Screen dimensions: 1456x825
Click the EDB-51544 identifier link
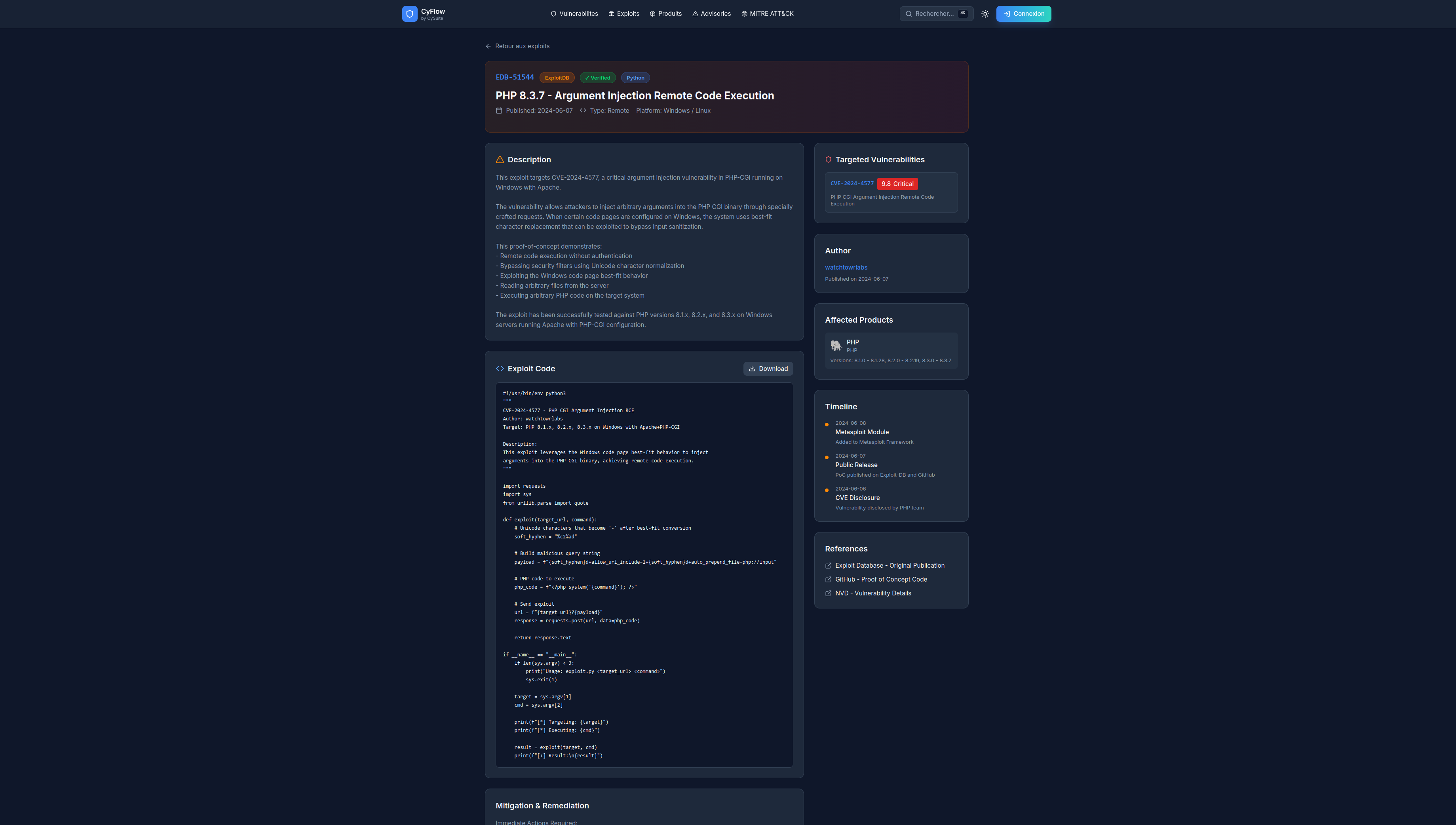(514, 77)
